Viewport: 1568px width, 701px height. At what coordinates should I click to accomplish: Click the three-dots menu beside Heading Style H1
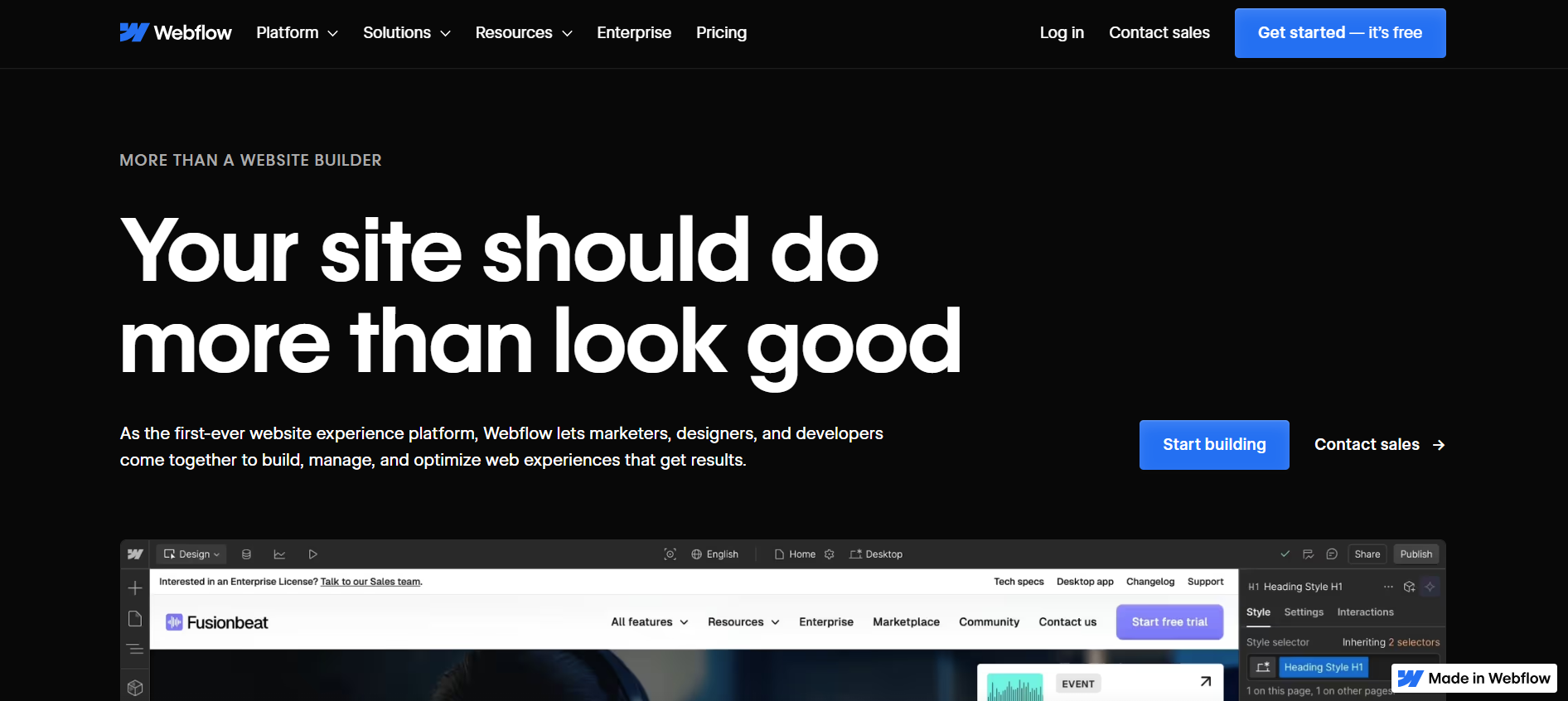1388,587
